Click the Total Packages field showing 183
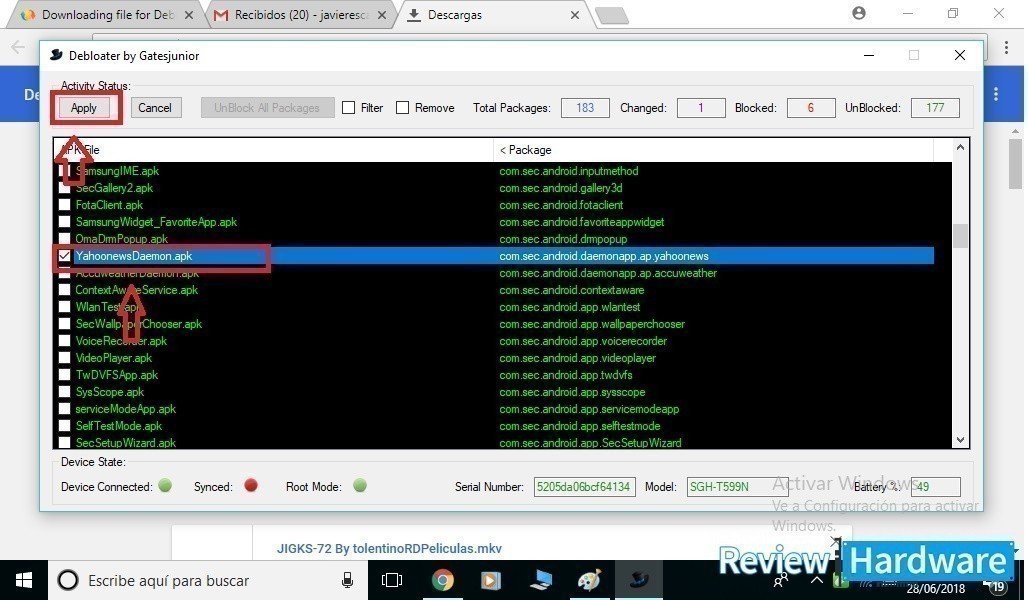The width and height of the screenshot is (1028, 600). tap(585, 108)
